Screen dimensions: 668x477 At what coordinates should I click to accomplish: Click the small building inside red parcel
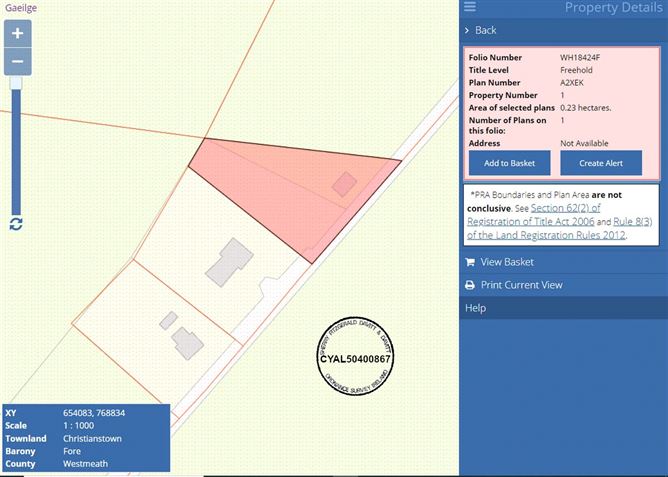click(x=344, y=183)
